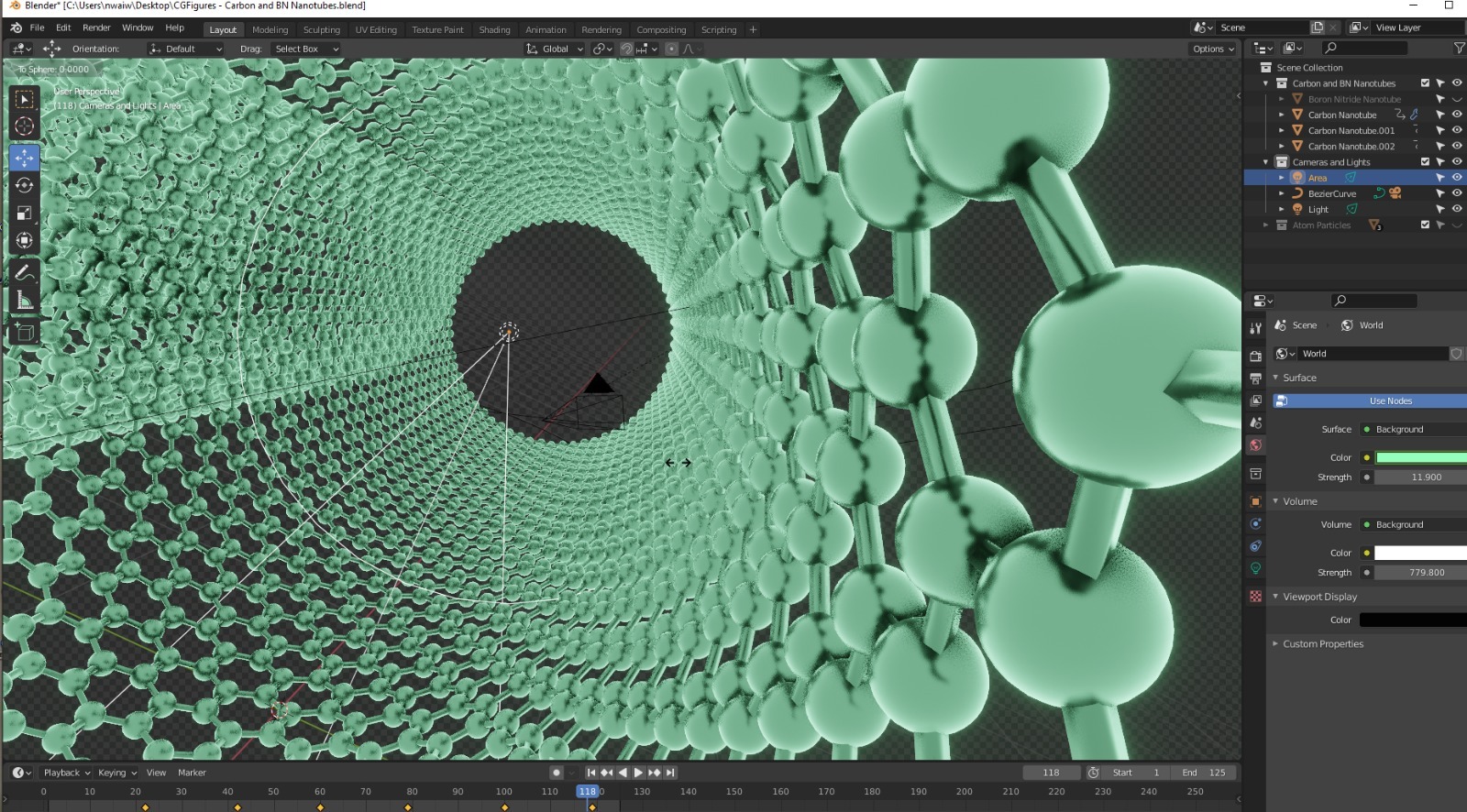Jump to the last frame
The image size is (1467, 812).
coord(670,773)
